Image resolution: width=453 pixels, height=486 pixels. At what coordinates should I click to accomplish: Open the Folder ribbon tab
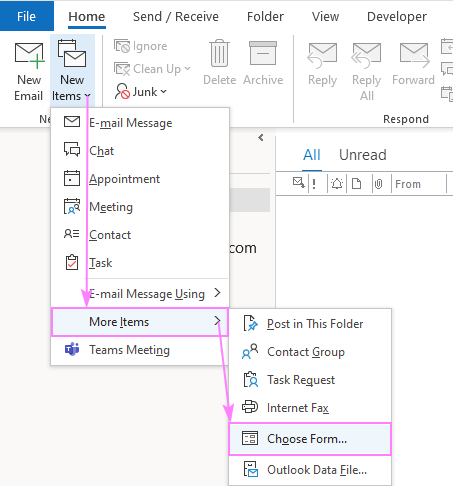(265, 16)
